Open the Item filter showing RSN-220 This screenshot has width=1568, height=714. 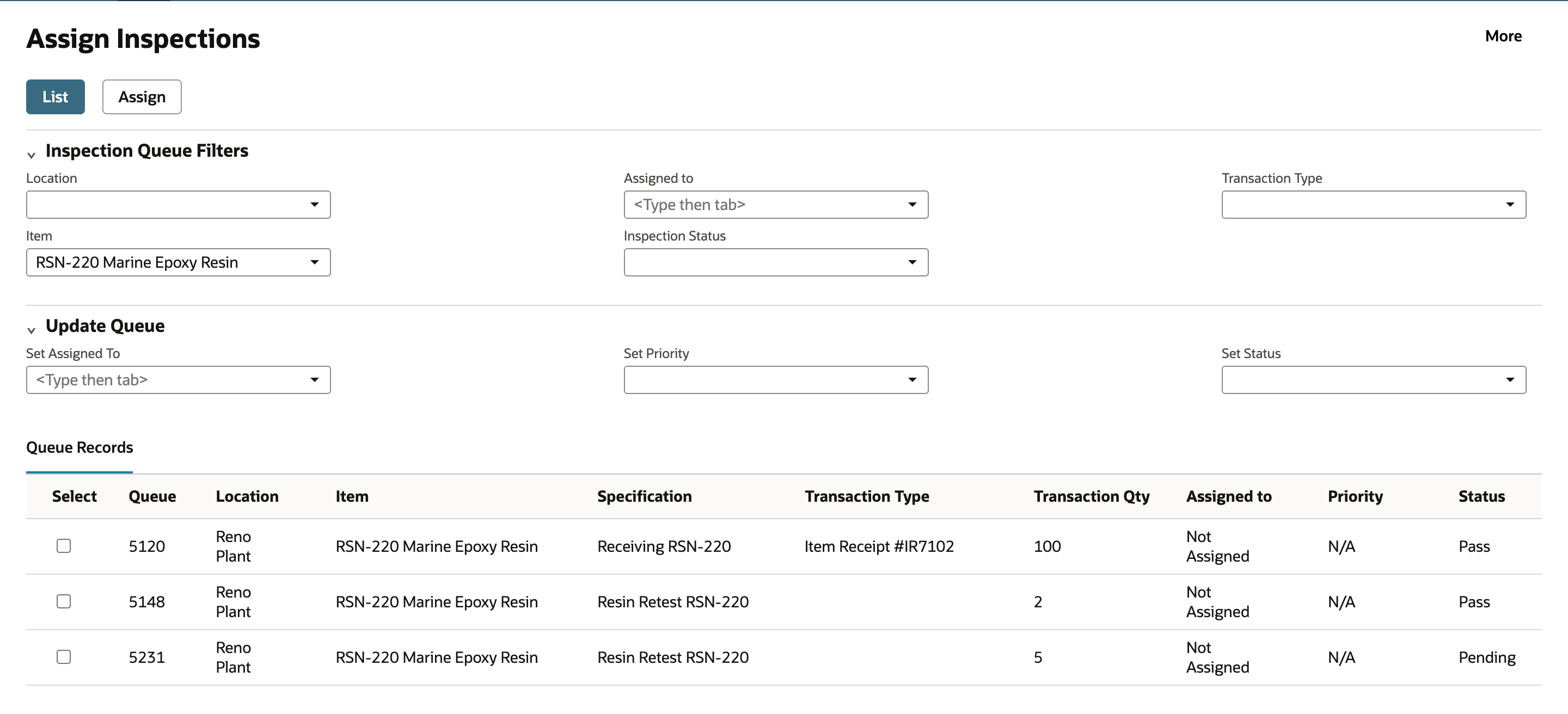tap(179, 262)
